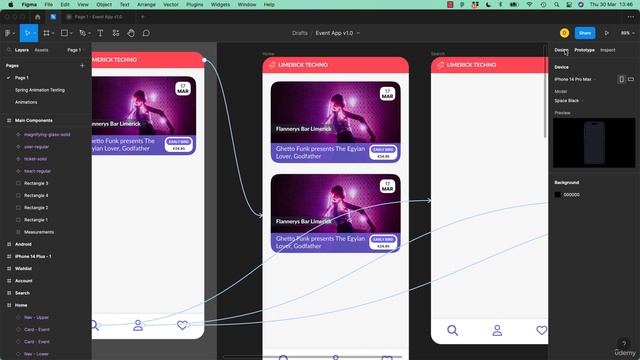This screenshot has height=360, width=640.
Task: Open macOS Spotlight search
Action: coord(556,4)
